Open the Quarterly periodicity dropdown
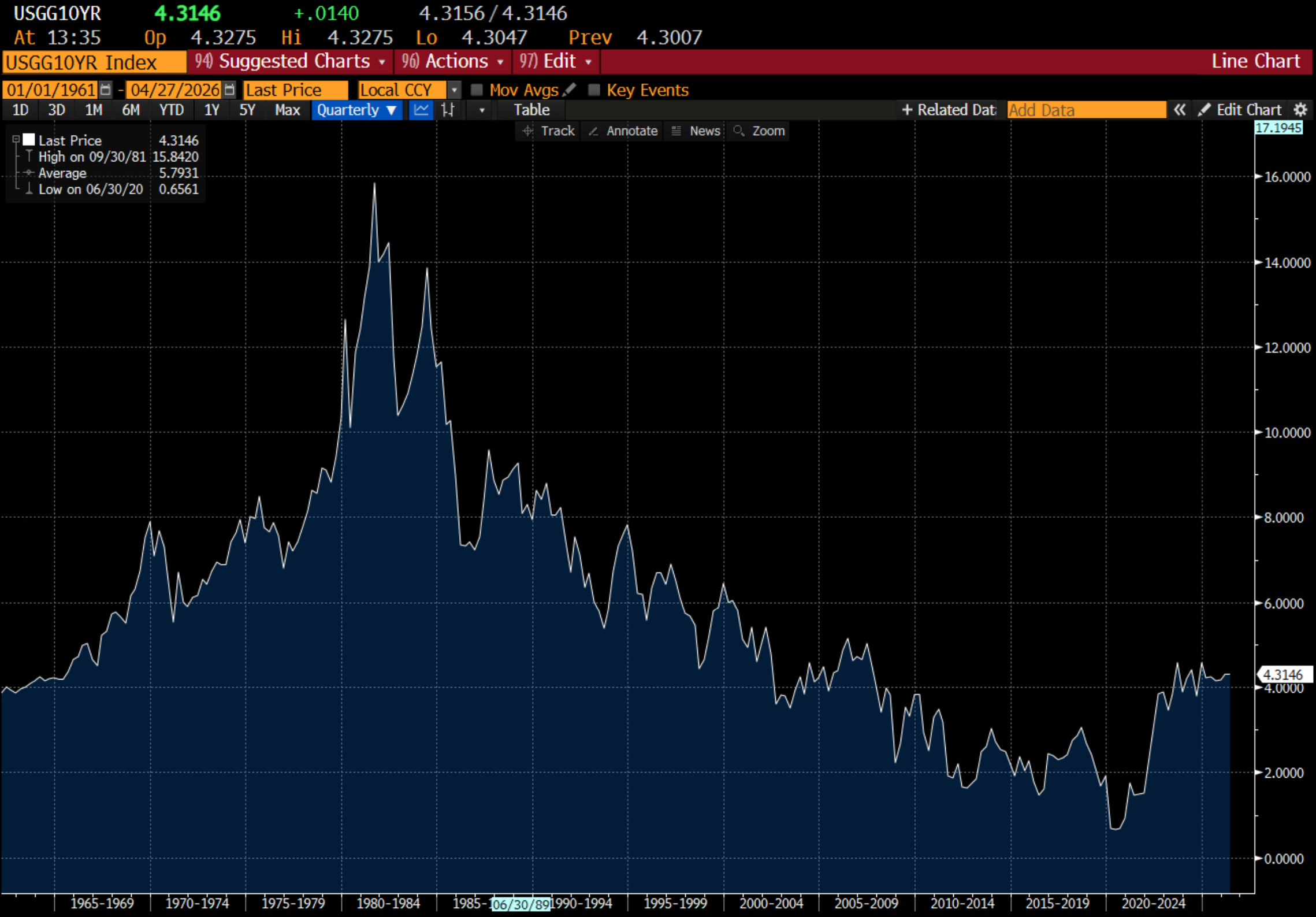Viewport: 1316px width, 917px height. point(356,110)
